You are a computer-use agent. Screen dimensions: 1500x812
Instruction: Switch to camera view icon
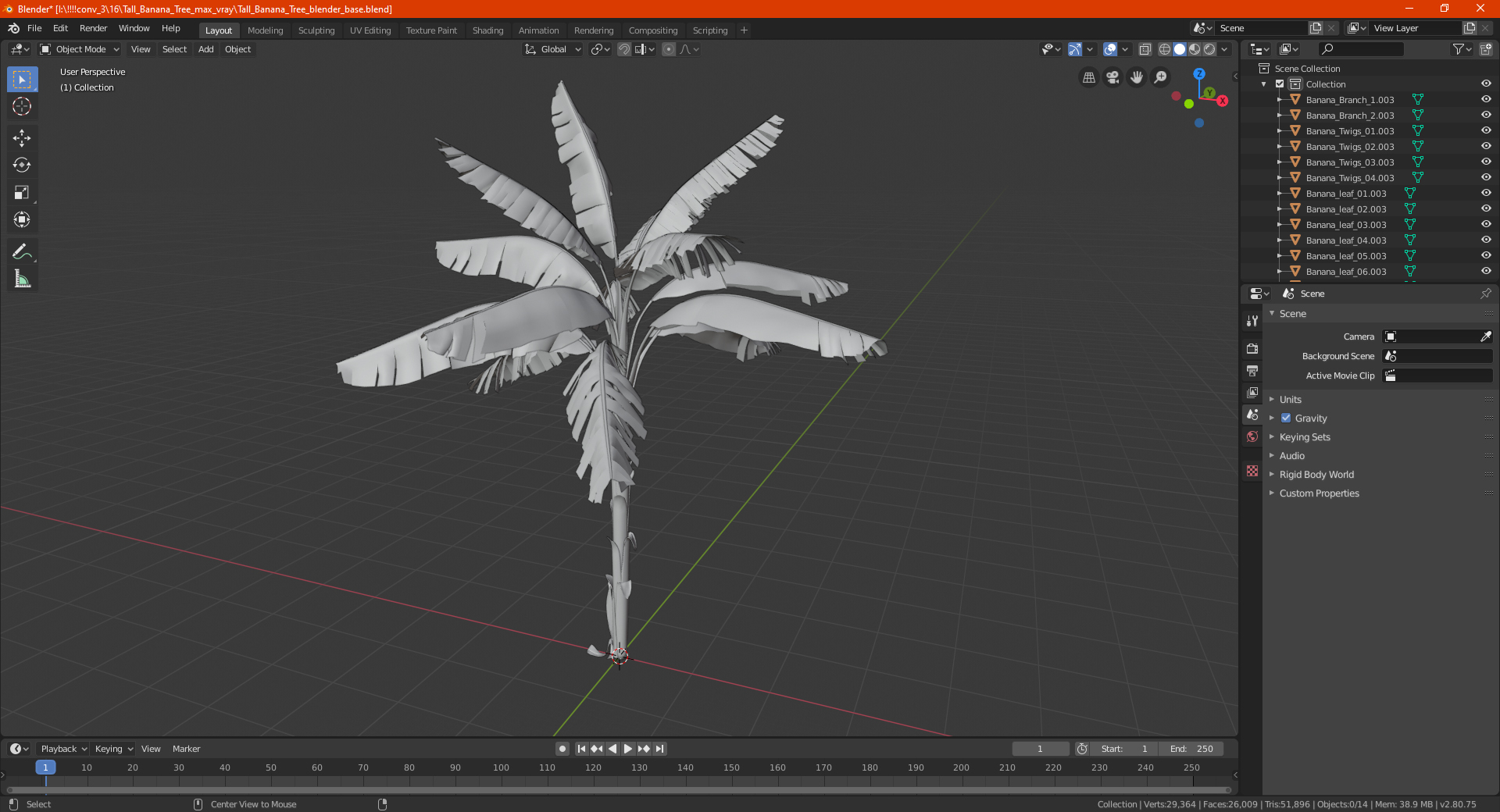click(x=1112, y=77)
